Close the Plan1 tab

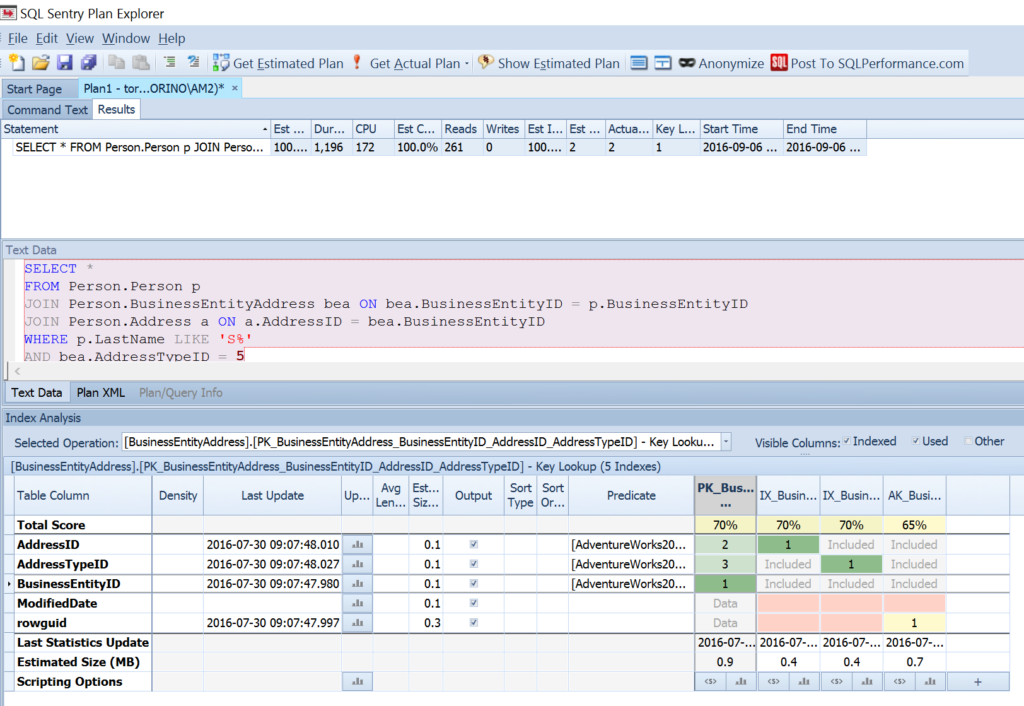click(234, 88)
